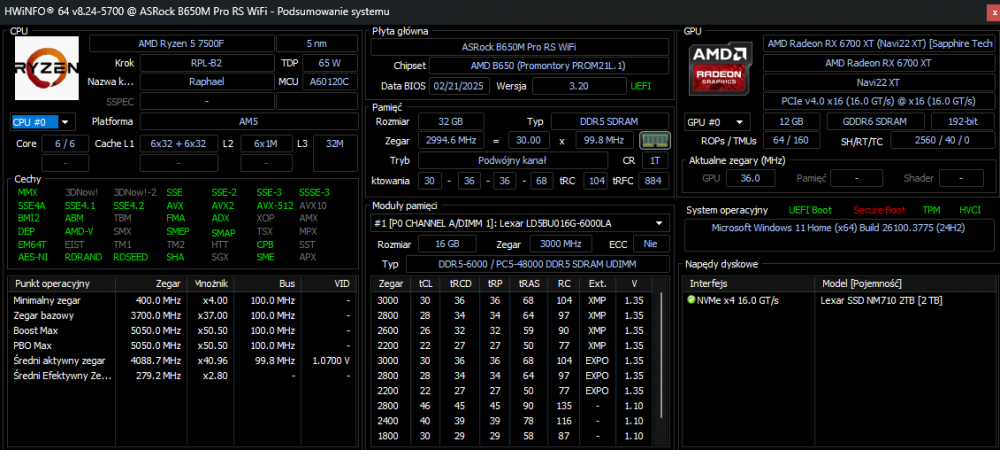The image size is (1000, 450).
Task: Click the 5 nm process field
Action: (x=317, y=43)
